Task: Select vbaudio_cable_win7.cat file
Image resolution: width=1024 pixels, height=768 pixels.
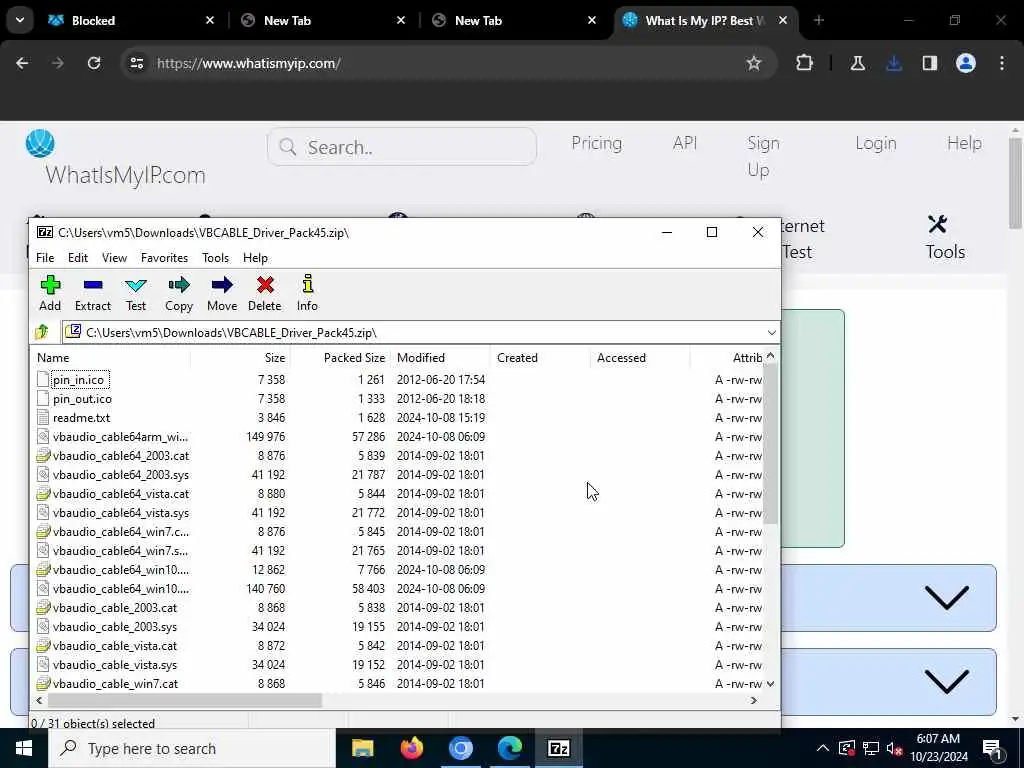Action: point(116,684)
